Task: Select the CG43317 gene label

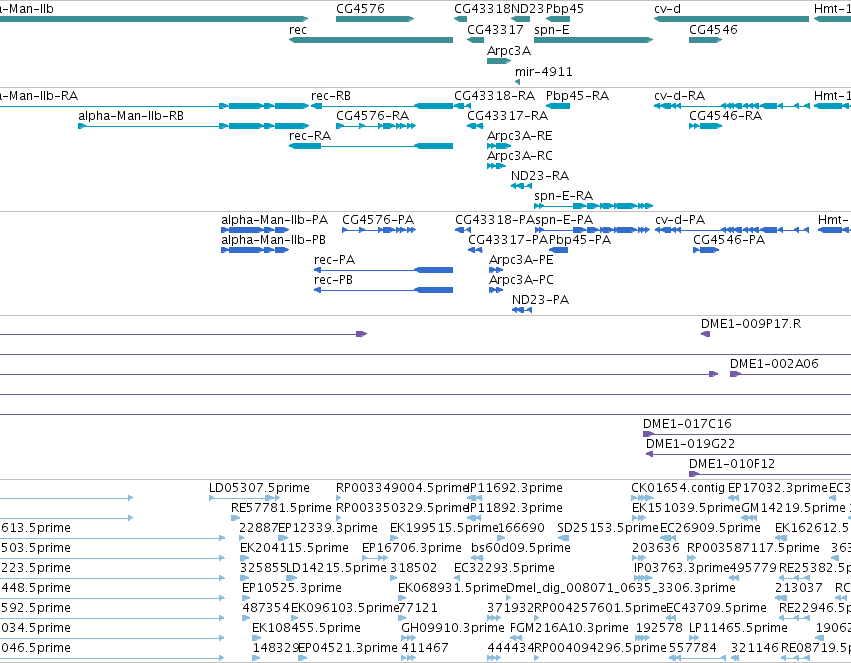Action: pos(495,30)
